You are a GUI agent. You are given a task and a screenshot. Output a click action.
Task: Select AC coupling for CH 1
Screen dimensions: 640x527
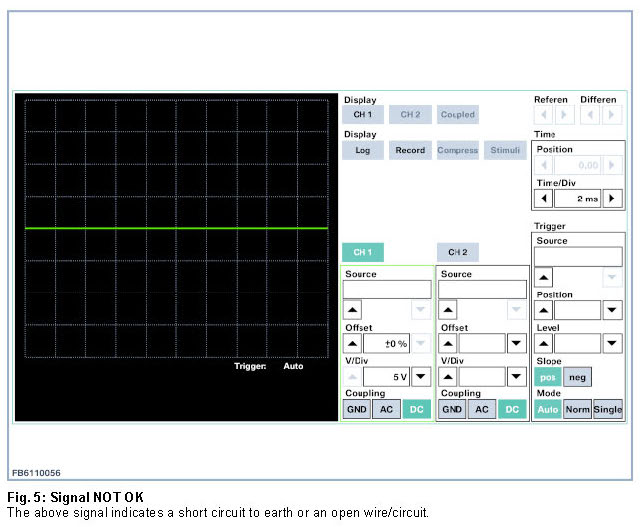pos(386,410)
